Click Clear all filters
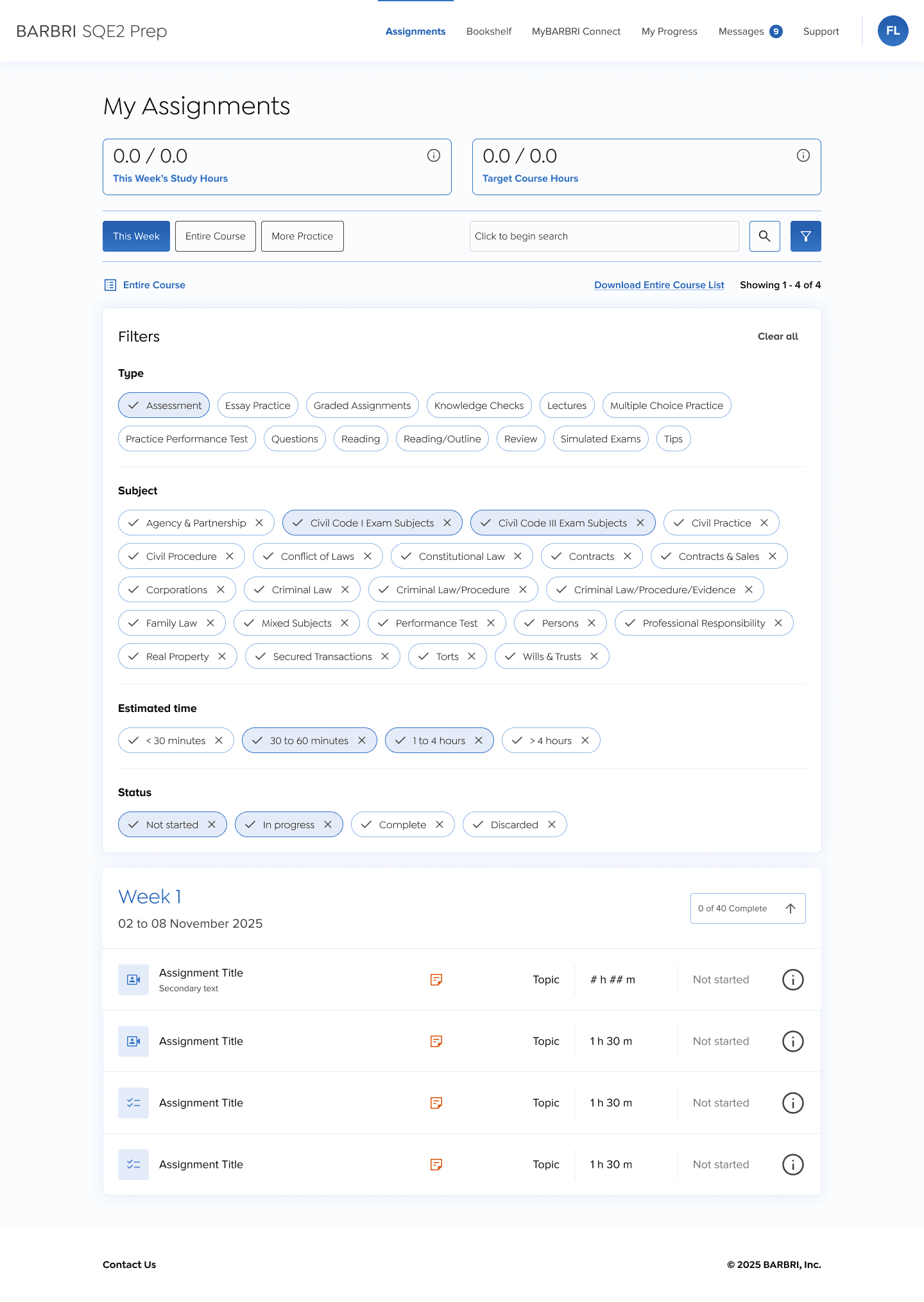Screen dimensions: 924x1302 tap(778, 336)
